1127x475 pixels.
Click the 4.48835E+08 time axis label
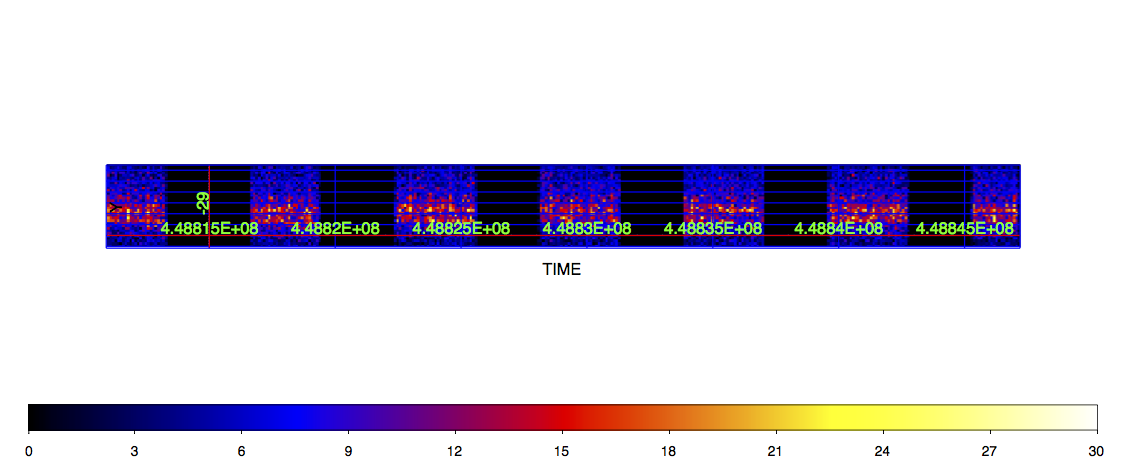712,229
